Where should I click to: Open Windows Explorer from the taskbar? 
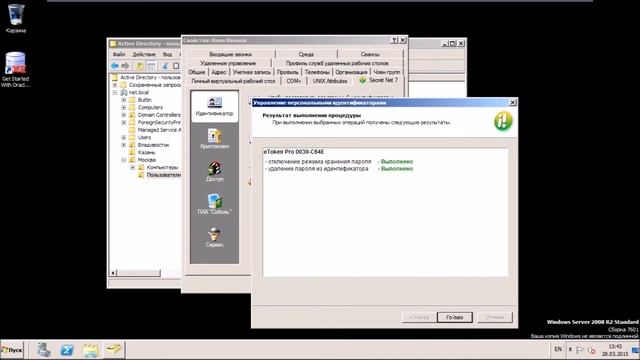coord(90,350)
